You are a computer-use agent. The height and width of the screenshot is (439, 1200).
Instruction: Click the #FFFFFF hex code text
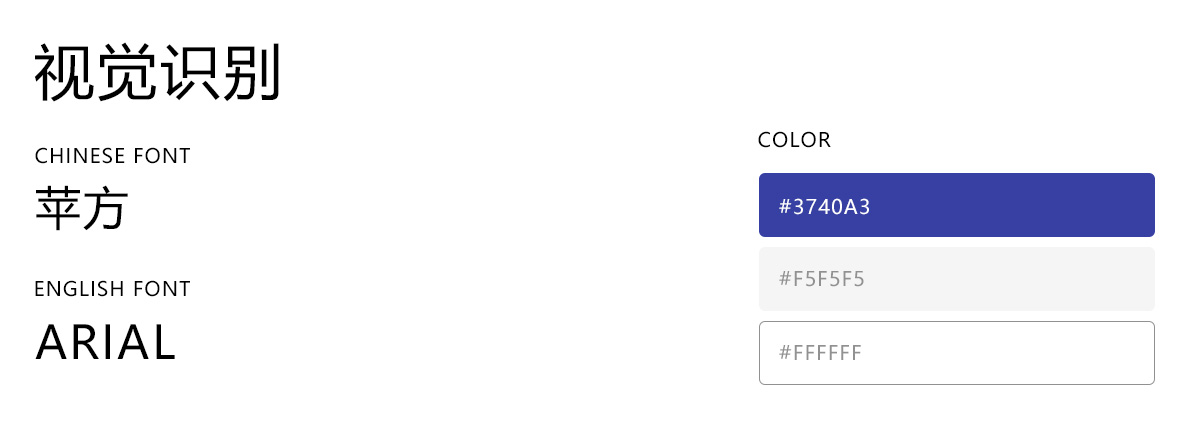pyautogui.click(x=820, y=353)
